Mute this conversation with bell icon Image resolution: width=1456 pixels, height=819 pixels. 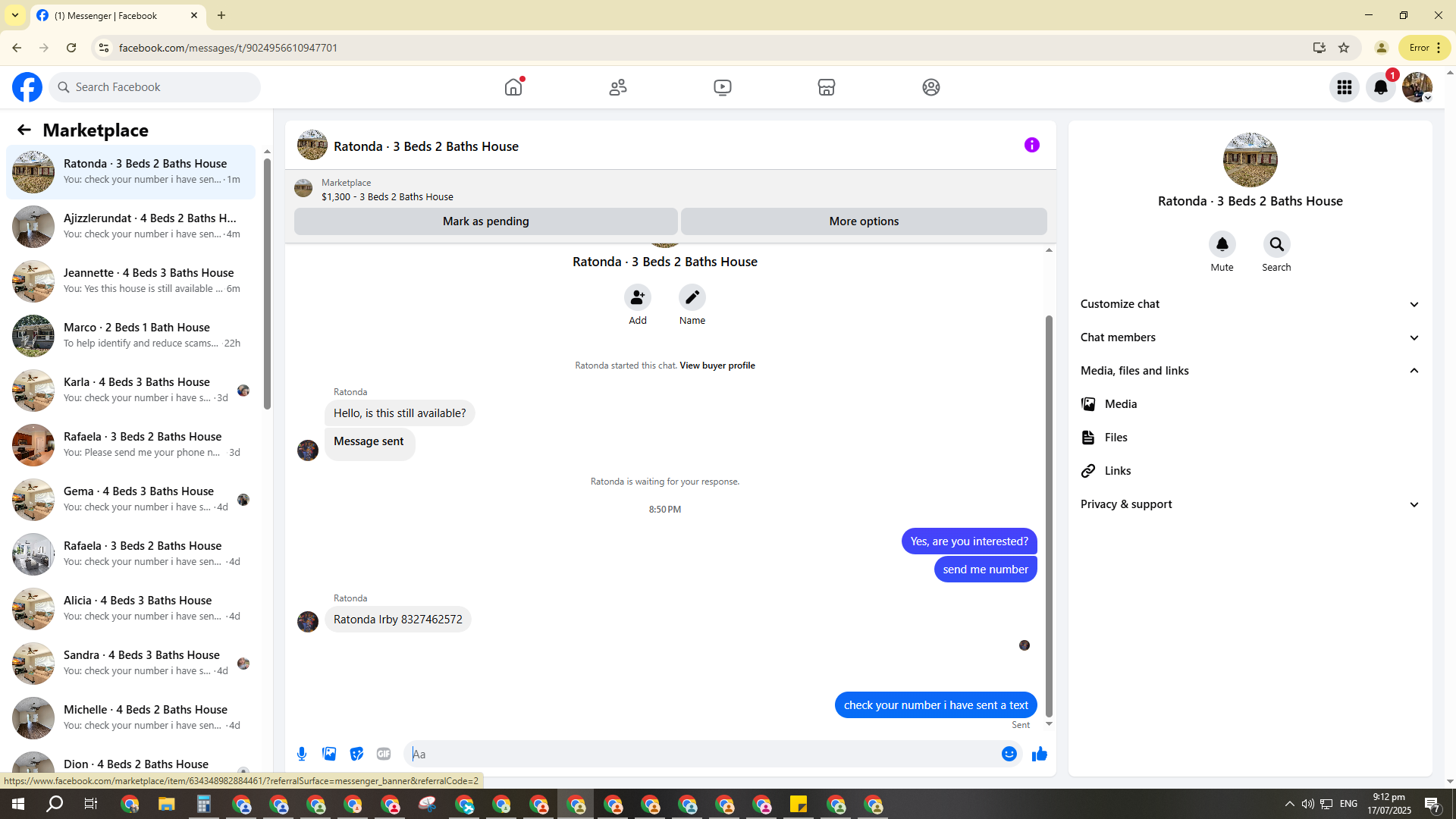pos(1222,244)
